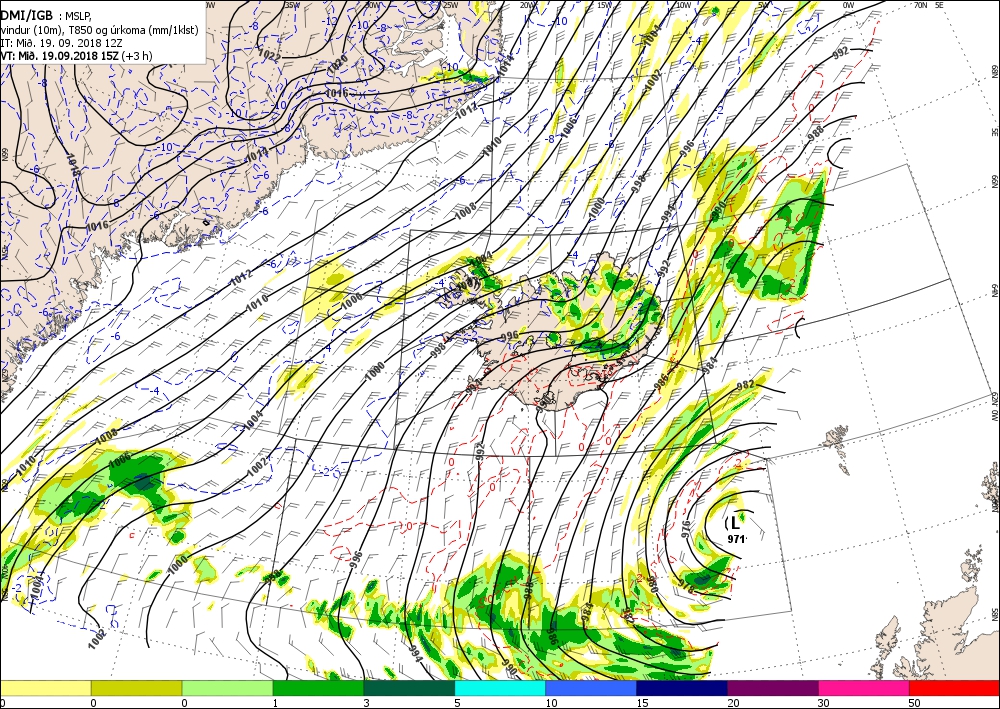1000x709 pixels.
Task: Select the medium green legend swatch
Action: [318, 688]
